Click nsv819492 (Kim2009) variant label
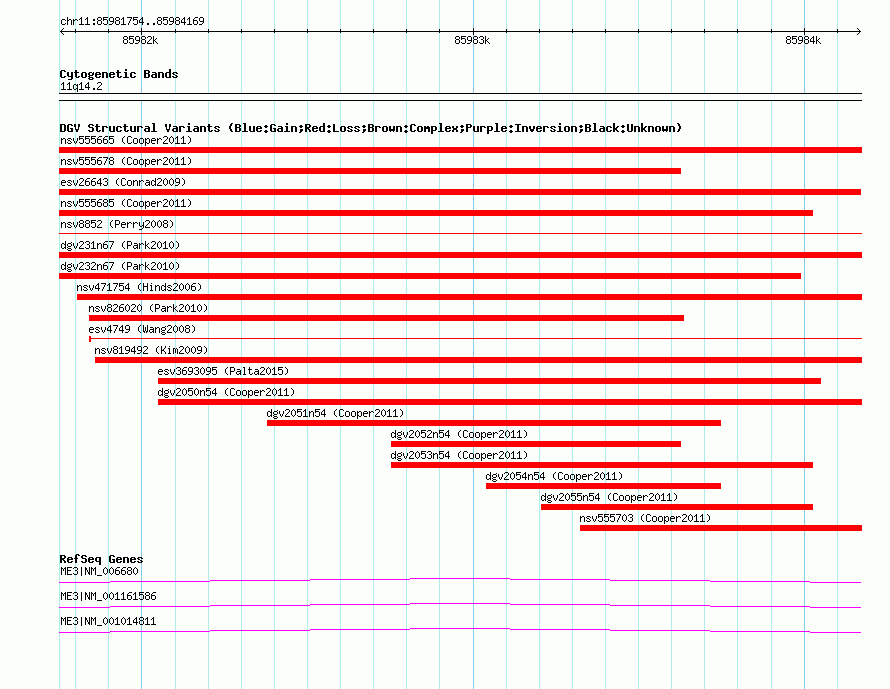The image size is (890, 689). (x=151, y=350)
